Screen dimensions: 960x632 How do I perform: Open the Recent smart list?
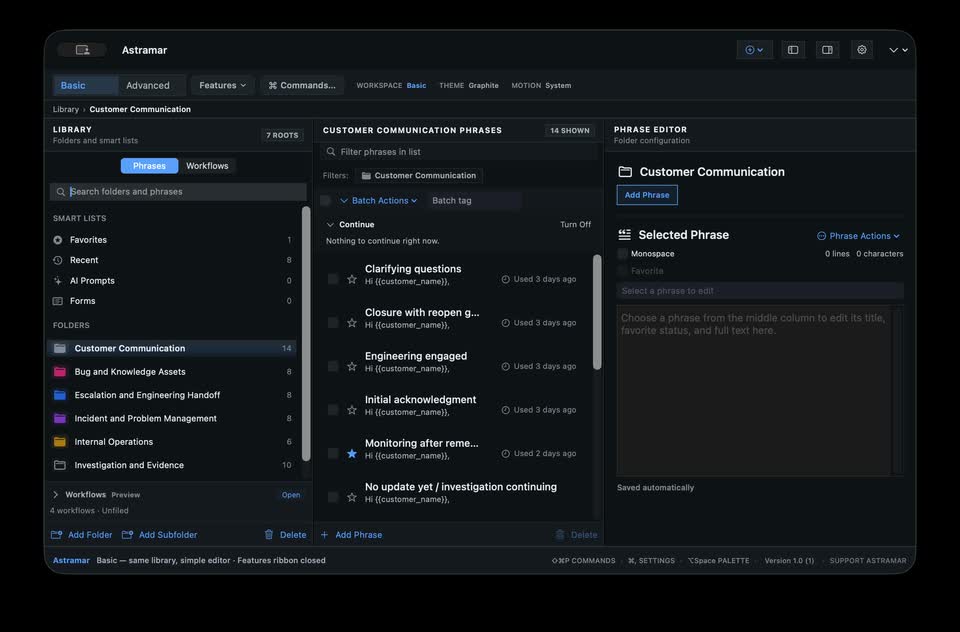[173, 260]
